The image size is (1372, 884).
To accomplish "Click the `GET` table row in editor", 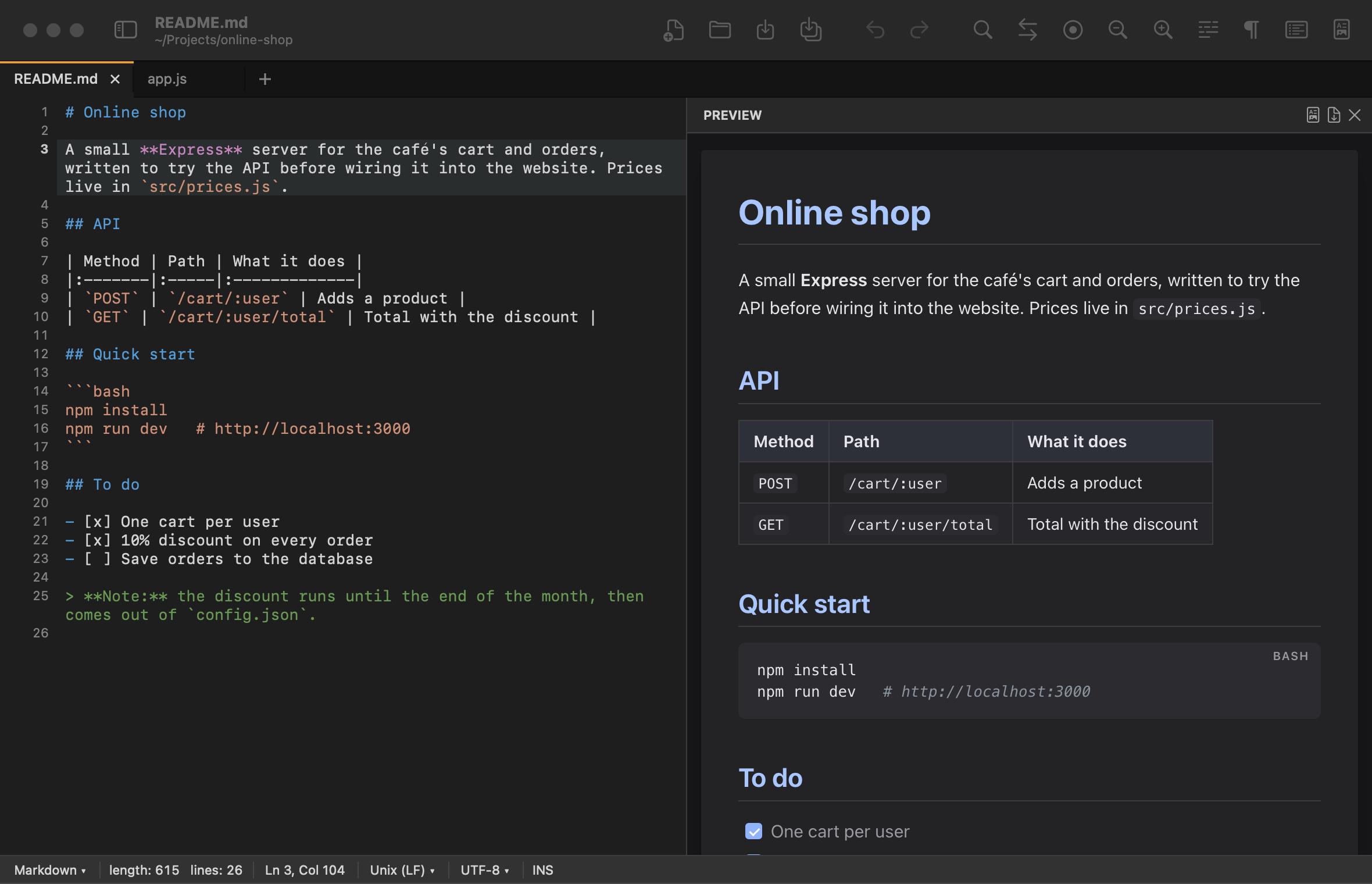I will [331, 317].
